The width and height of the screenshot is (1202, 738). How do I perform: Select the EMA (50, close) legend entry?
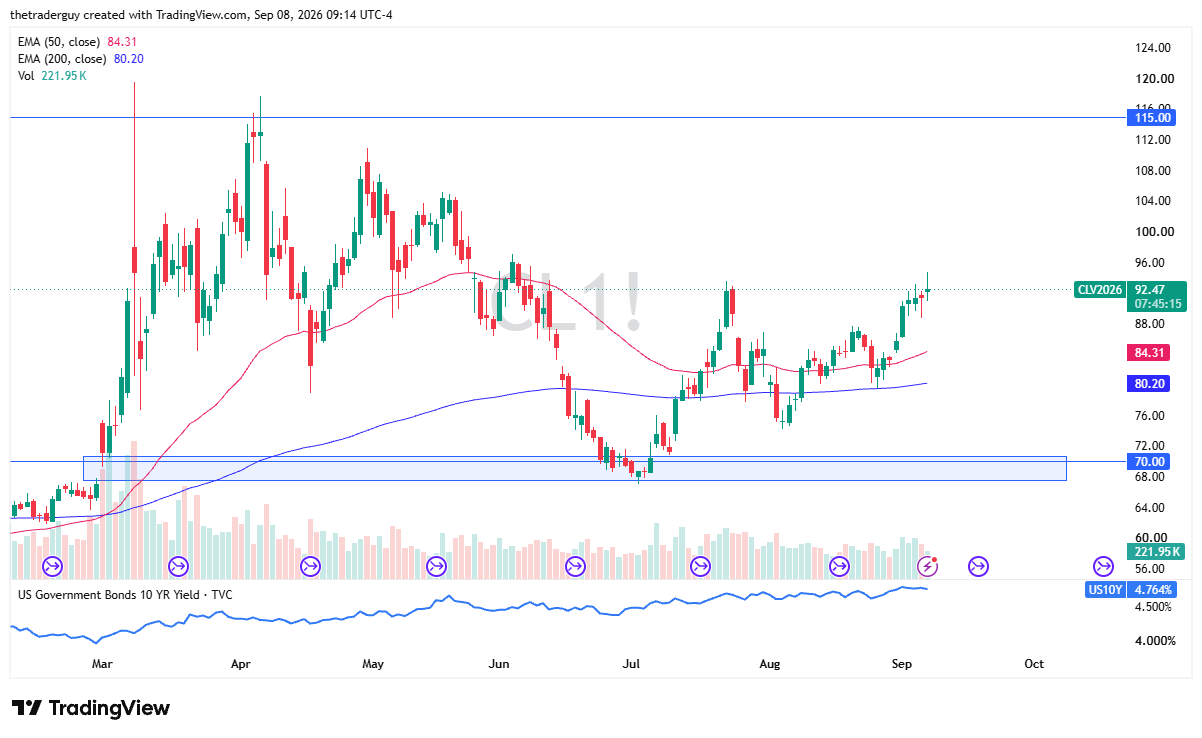tap(78, 41)
